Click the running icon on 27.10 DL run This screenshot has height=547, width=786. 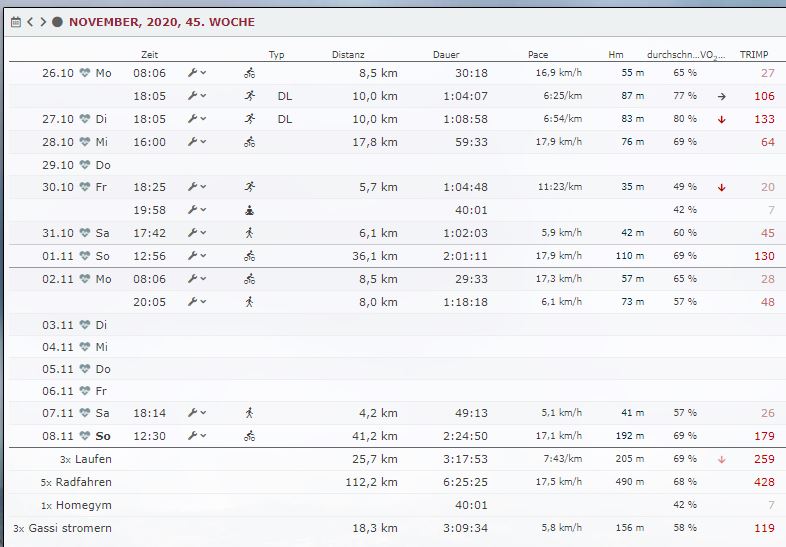point(249,119)
